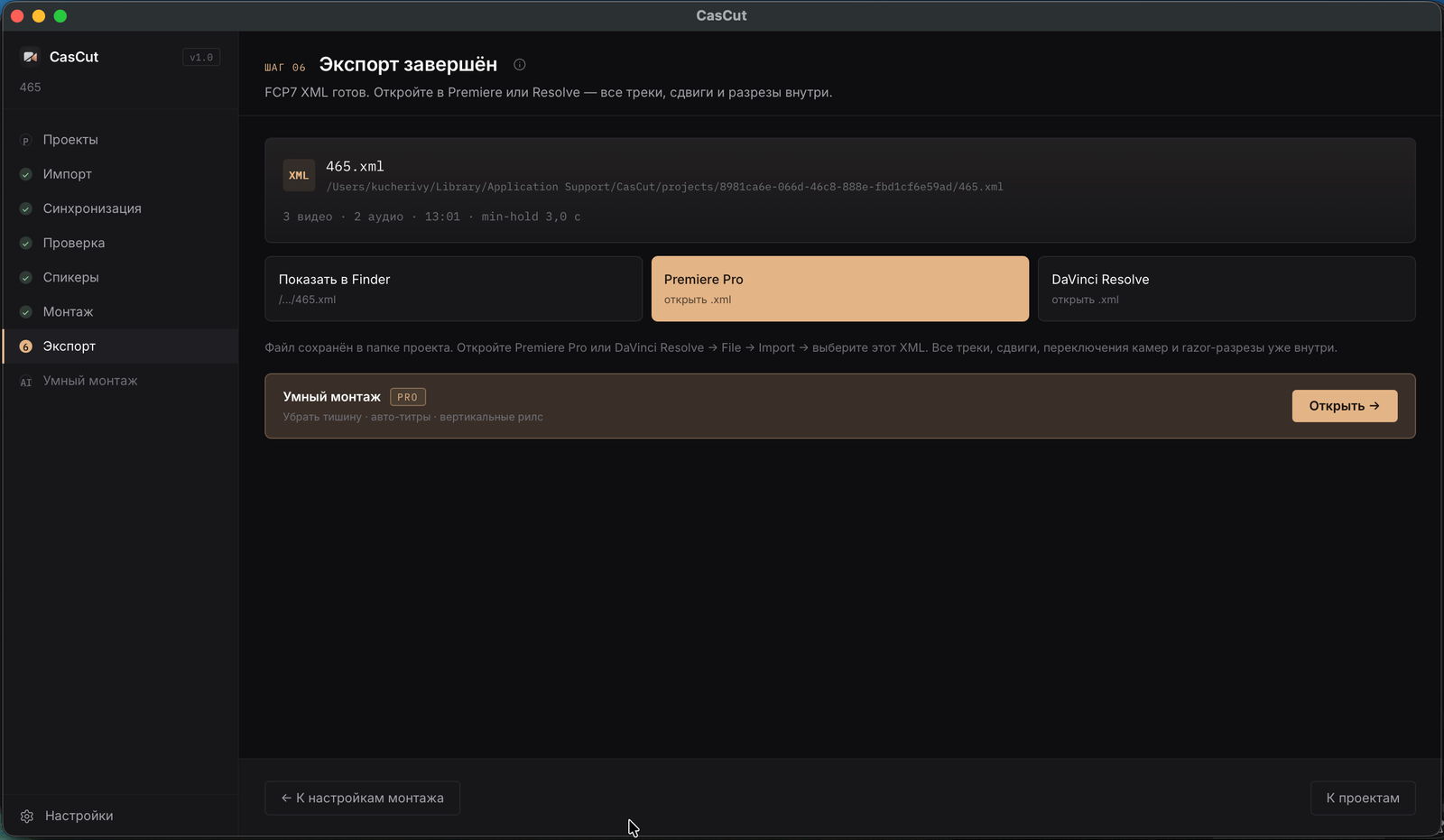The image size is (1444, 840).
Task: Click the FCP7 XML готов subtitle text
Action: tap(549, 92)
